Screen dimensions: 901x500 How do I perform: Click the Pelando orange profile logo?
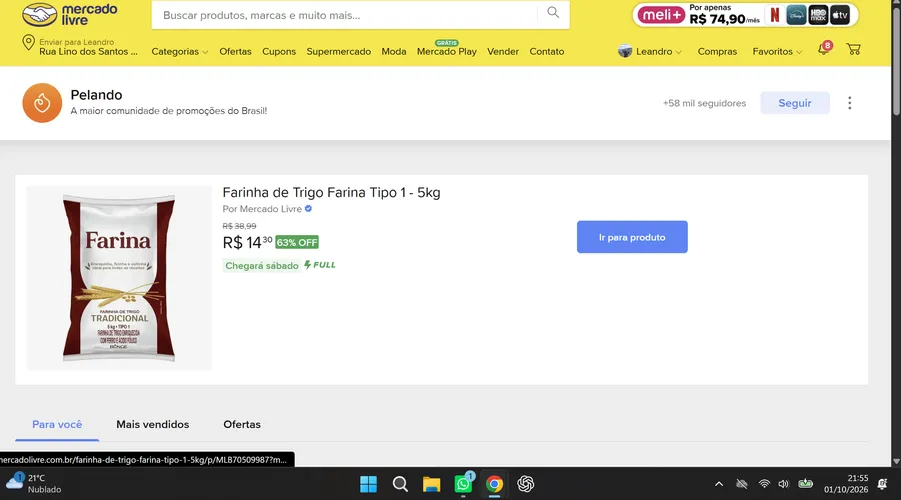[42, 103]
